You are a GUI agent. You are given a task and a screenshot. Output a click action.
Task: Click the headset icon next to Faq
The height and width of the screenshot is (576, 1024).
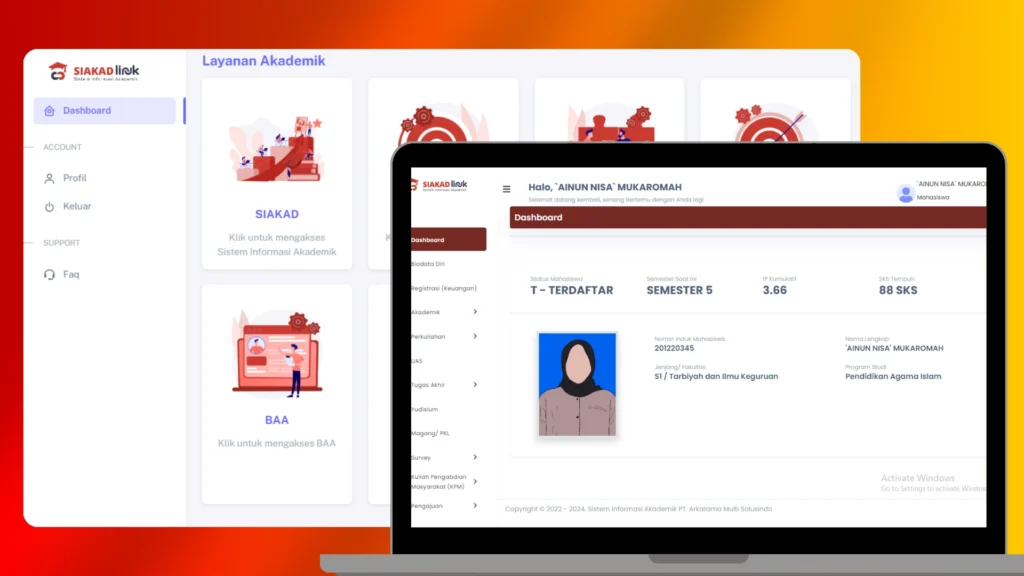[50, 274]
